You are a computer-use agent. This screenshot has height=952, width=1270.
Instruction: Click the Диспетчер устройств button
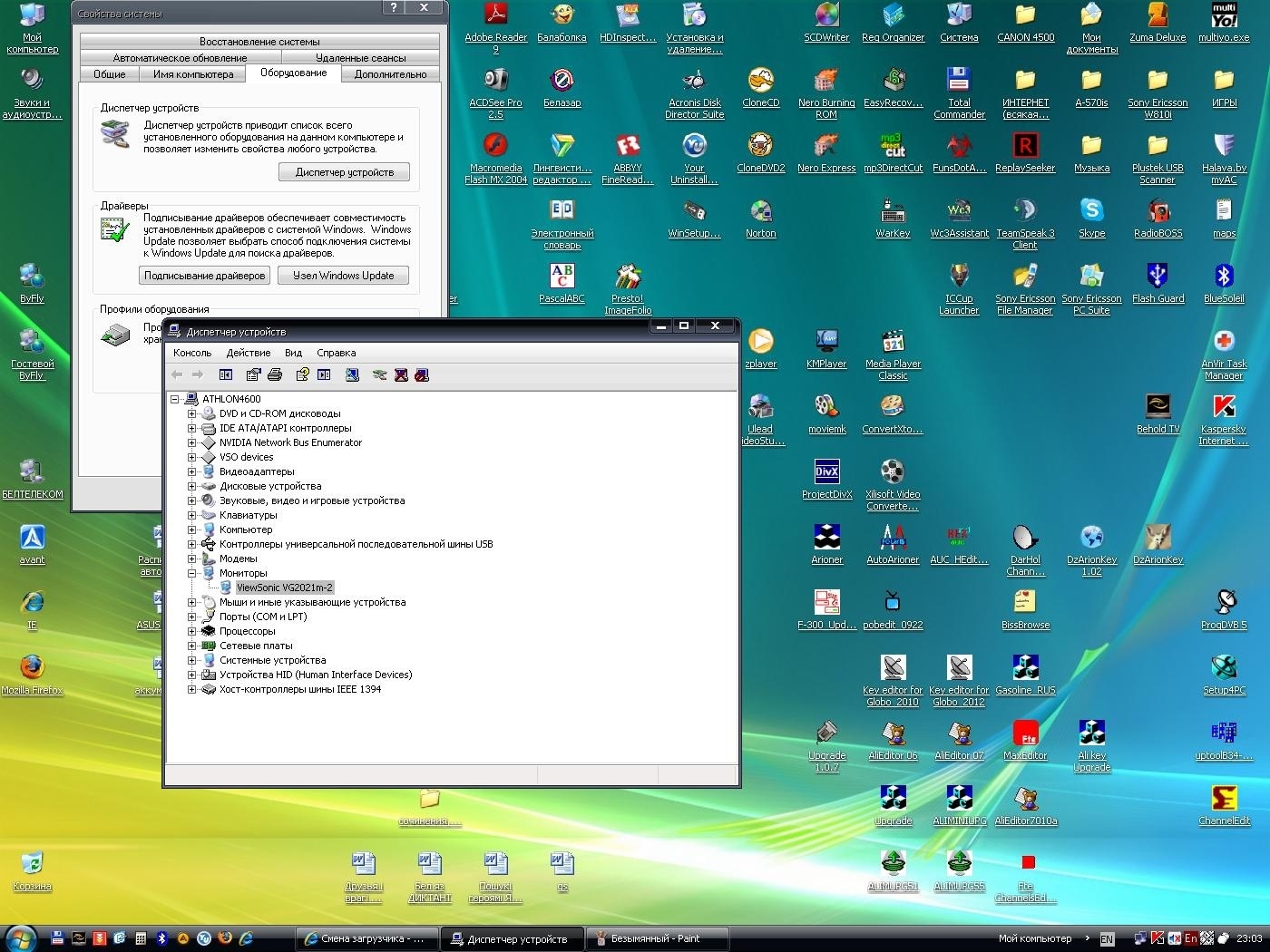pos(344,172)
